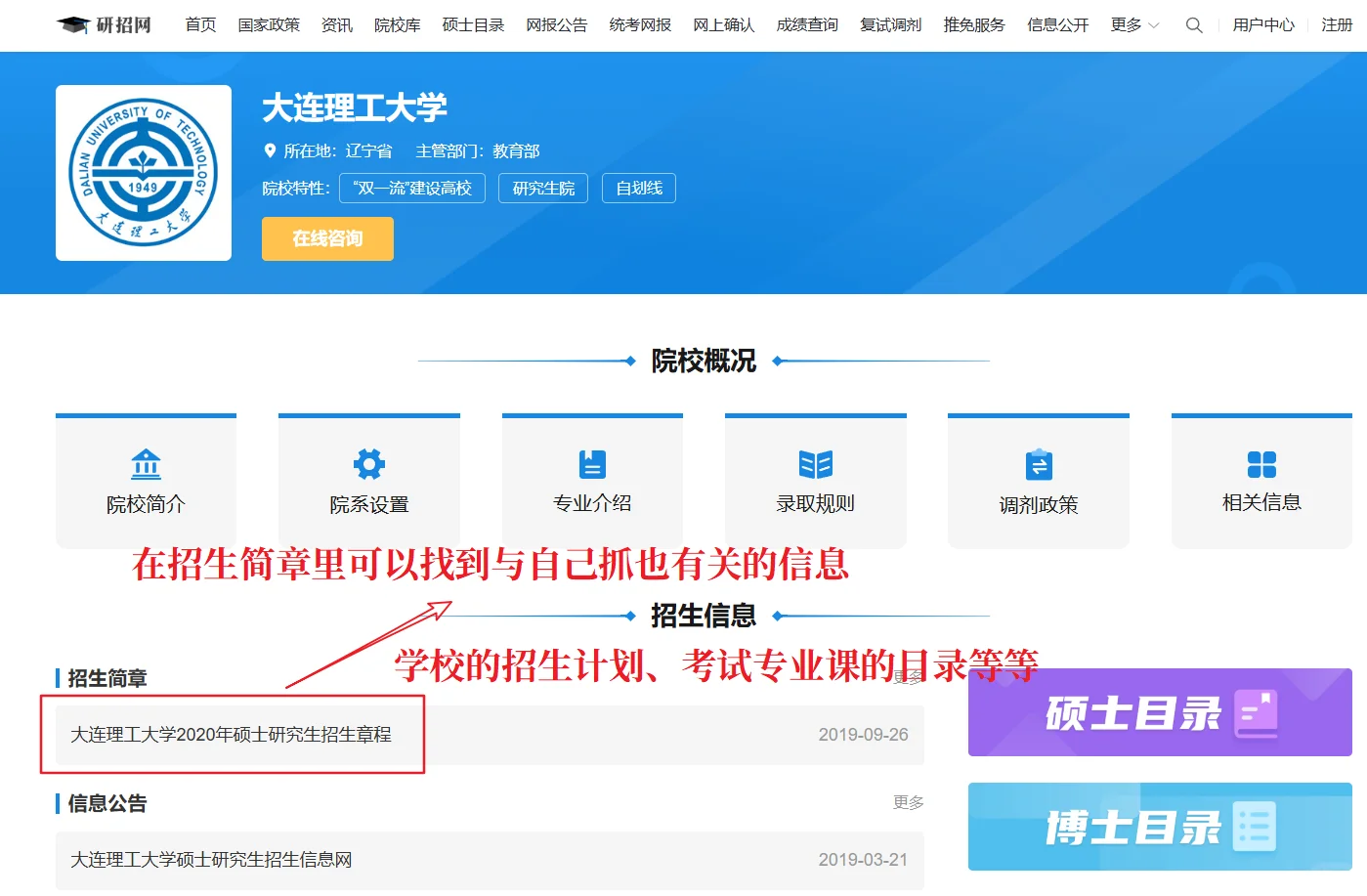Expand the 更多 dropdown in navigation
1367x896 pixels.
(x=1134, y=25)
